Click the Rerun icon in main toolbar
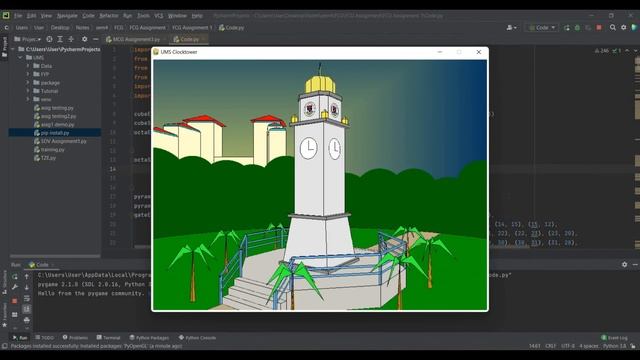640x360 pixels. (x=567, y=27)
